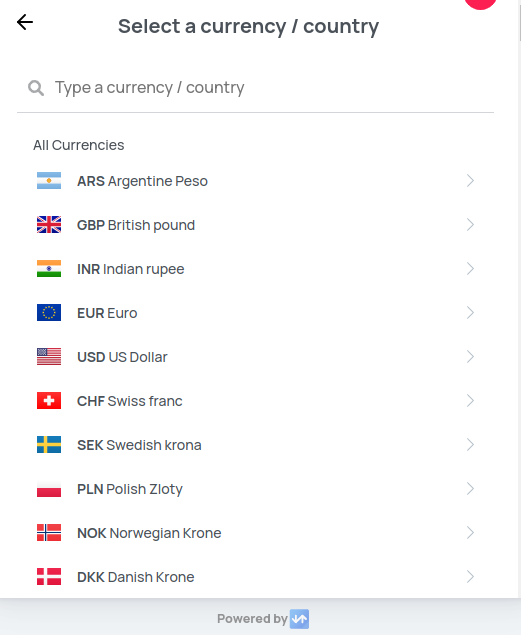This screenshot has width=521, height=635.
Task: Click the British flag icon
Action: coord(49,225)
